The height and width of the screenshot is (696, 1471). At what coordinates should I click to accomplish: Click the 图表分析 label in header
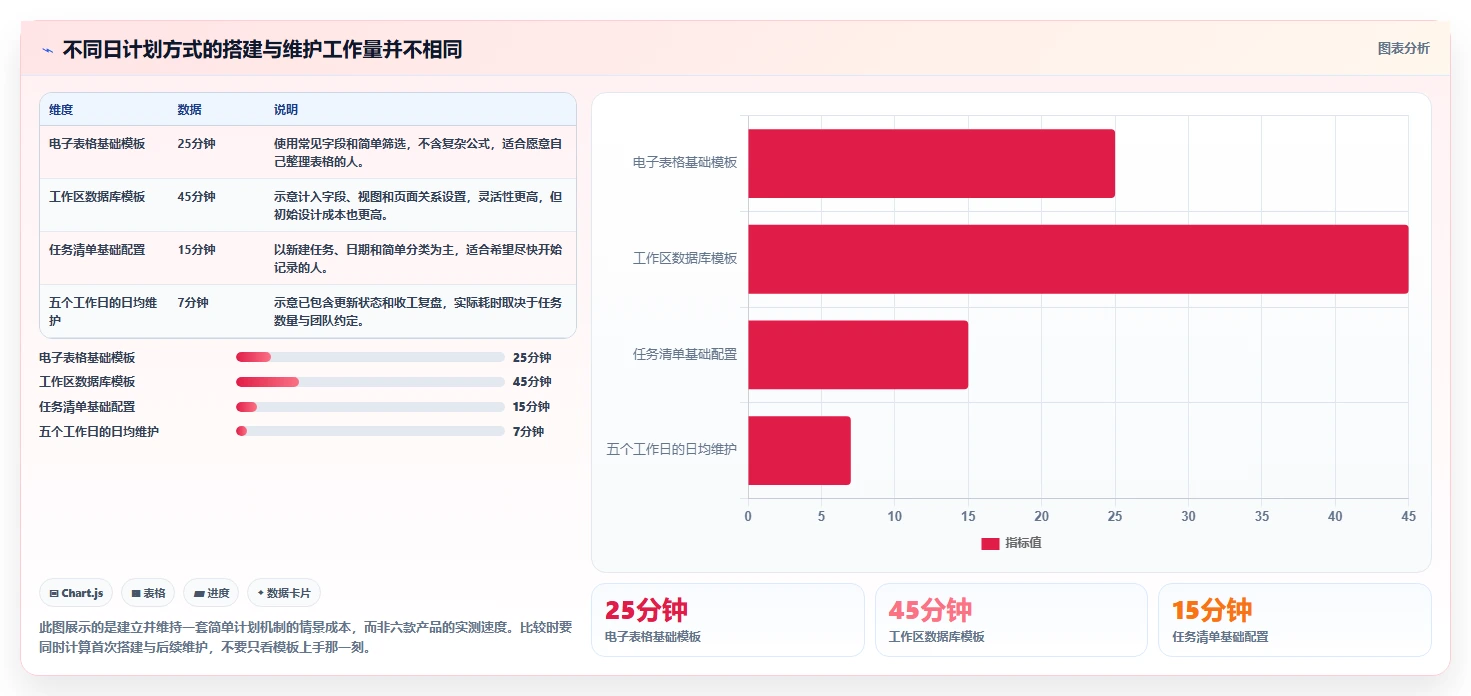(x=1403, y=48)
